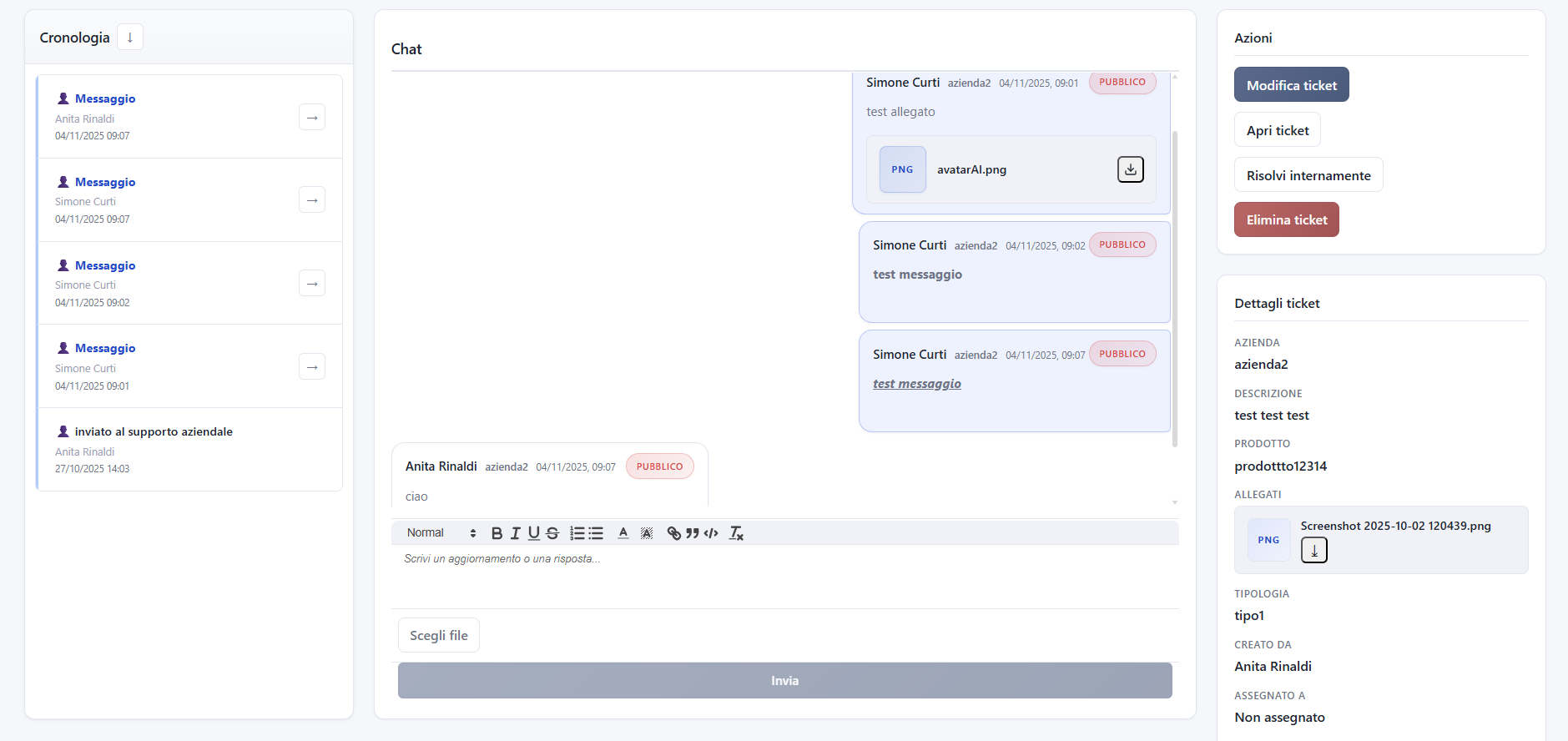Clear text formatting
The image size is (1568, 741).
736,533
